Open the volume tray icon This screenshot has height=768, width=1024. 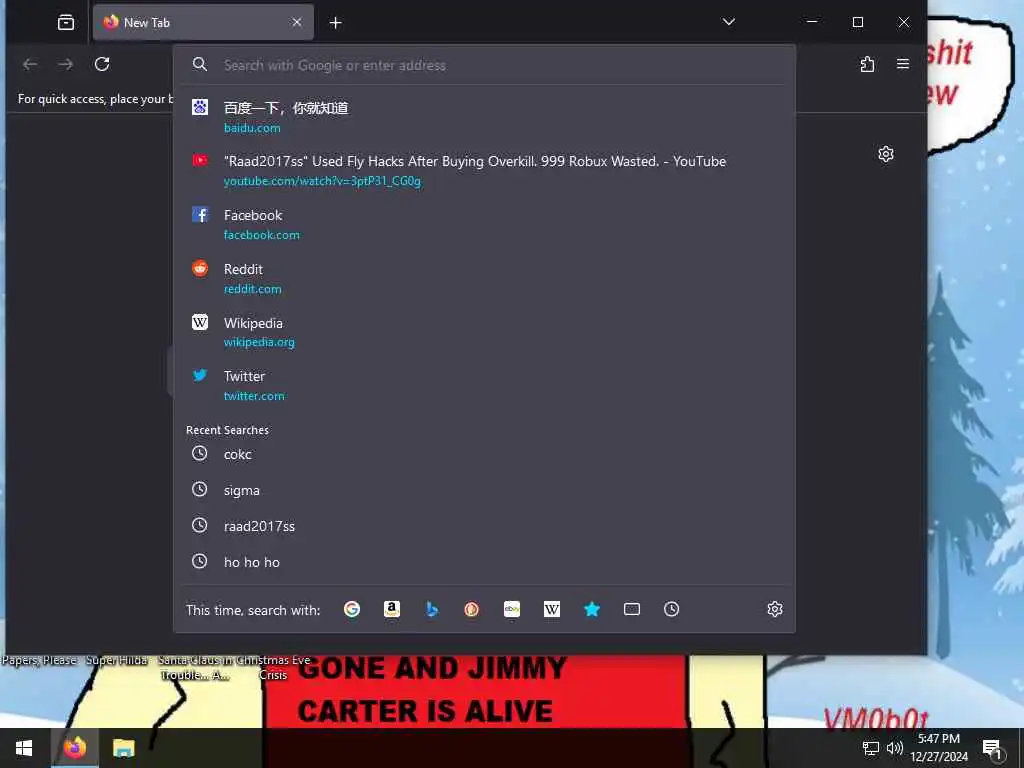[895, 748]
